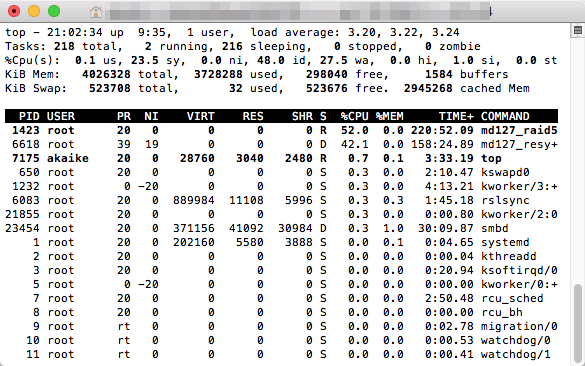This screenshot has height=366, width=585.
Task: Click the TIME+ column header
Action: [x=456, y=116]
